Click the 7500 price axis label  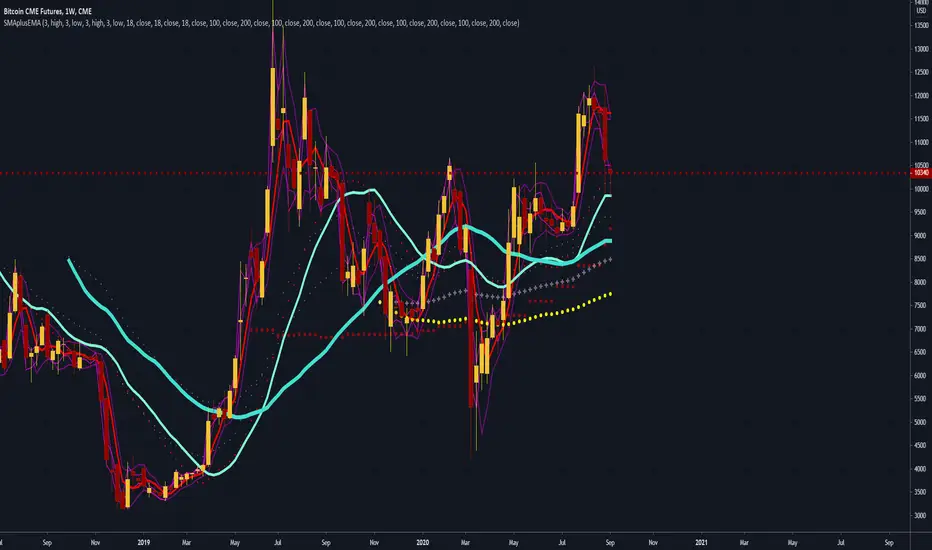pyautogui.click(x=921, y=306)
